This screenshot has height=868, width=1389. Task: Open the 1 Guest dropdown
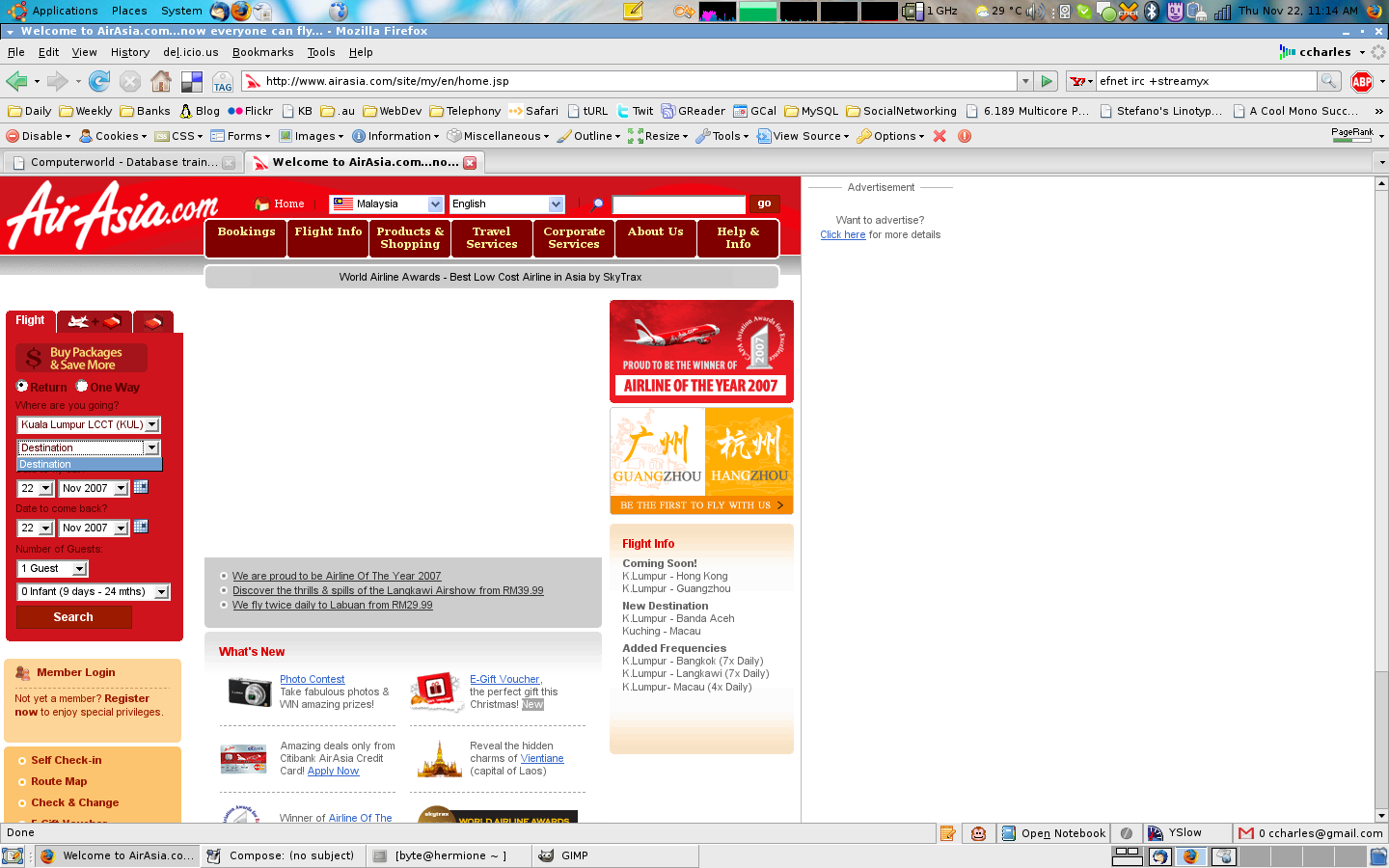point(52,569)
